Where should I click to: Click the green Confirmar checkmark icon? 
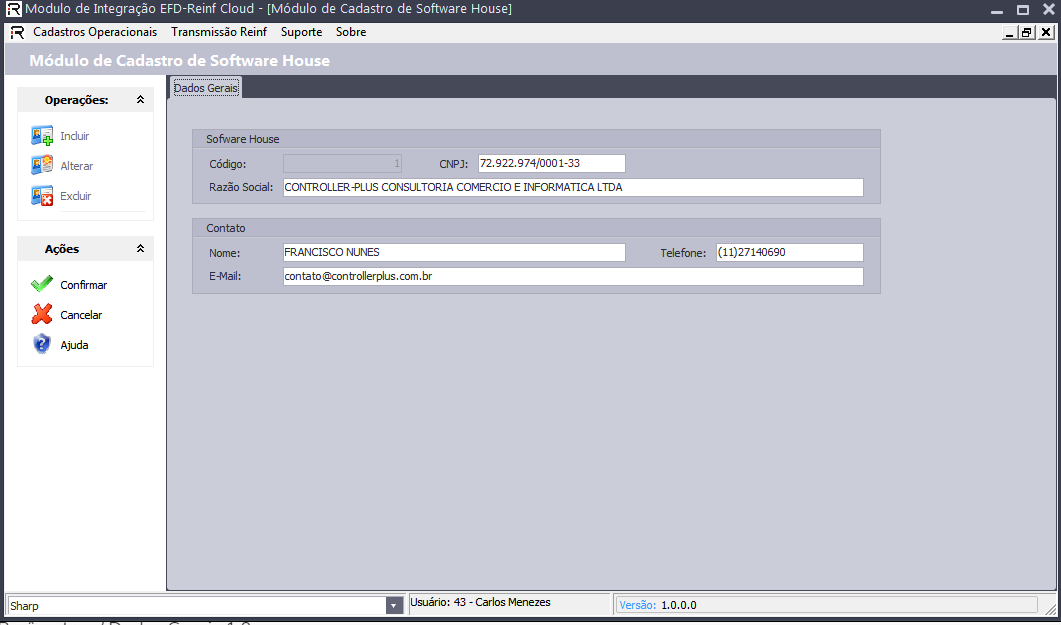42,285
